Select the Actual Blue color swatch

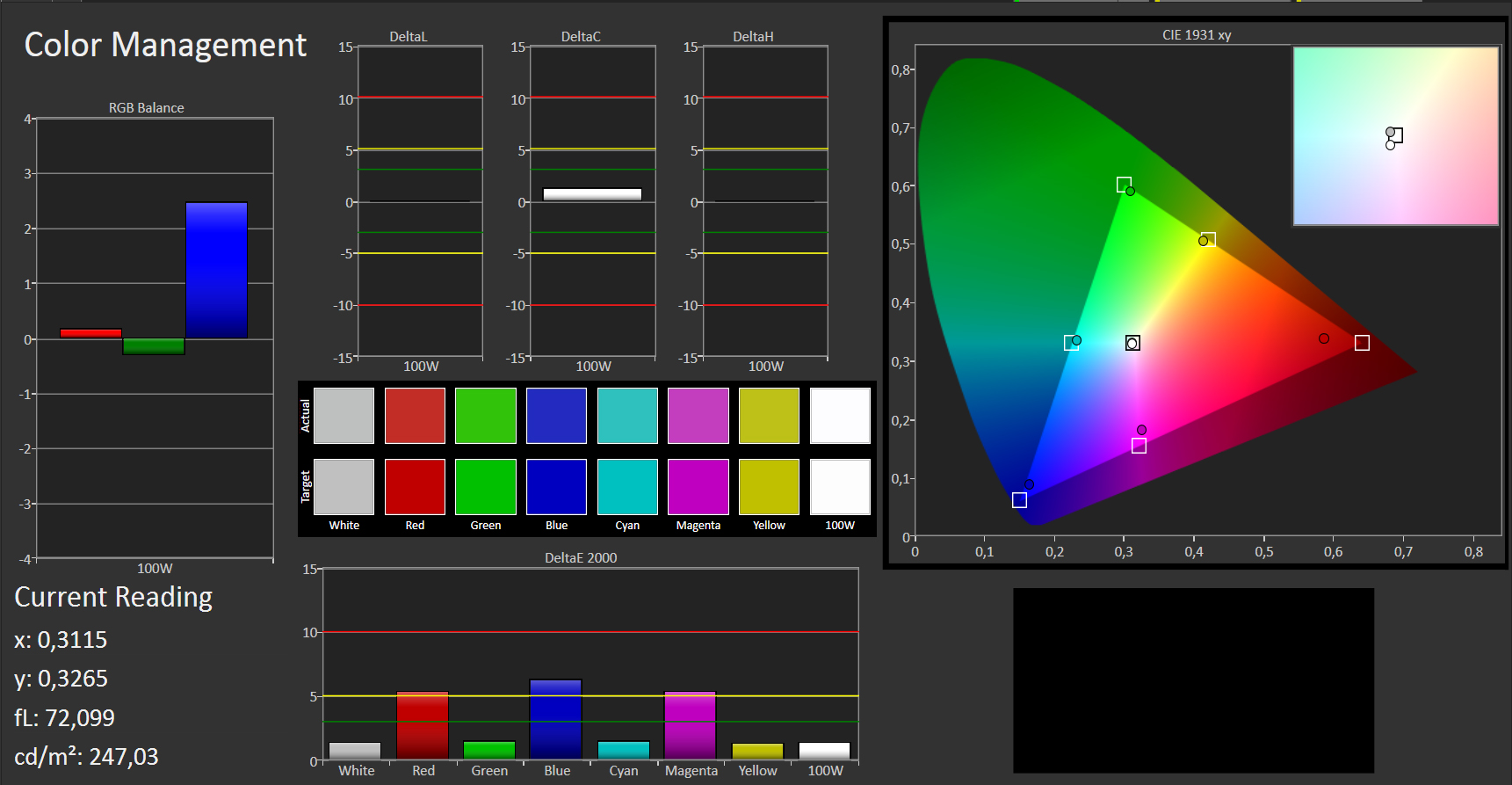tap(556, 416)
